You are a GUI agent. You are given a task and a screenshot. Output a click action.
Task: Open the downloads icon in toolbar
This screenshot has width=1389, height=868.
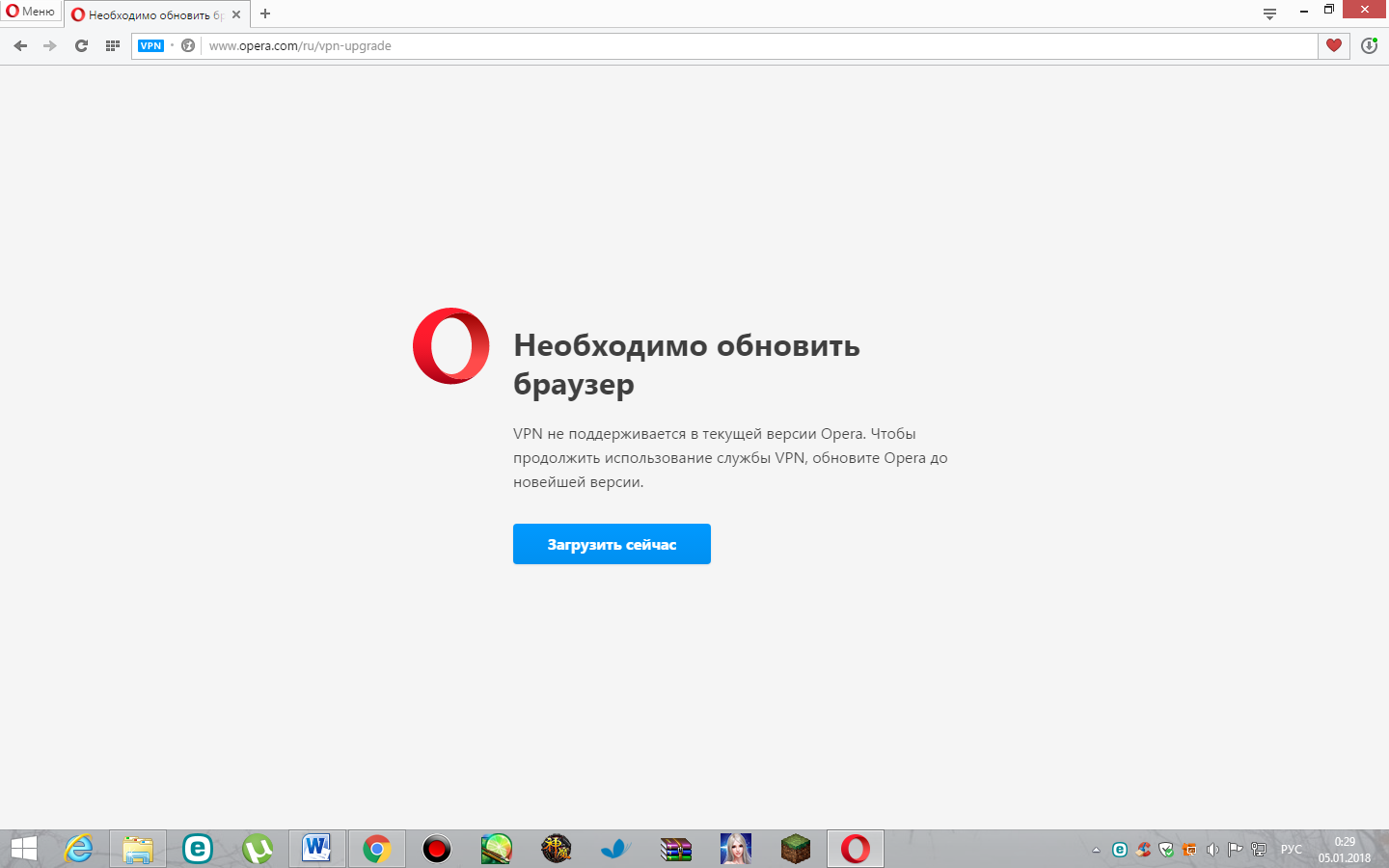1369,45
